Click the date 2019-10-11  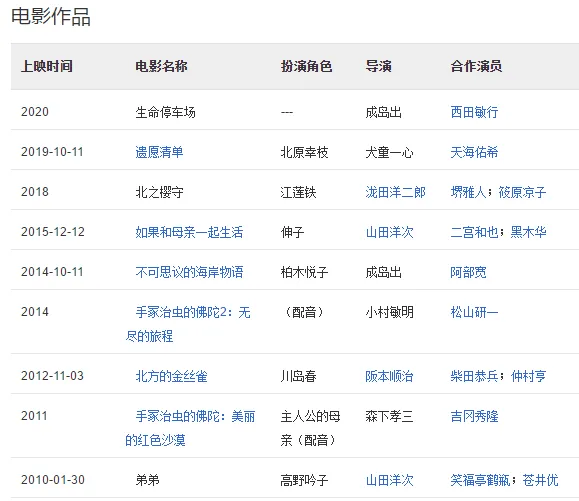click(x=52, y=152)
